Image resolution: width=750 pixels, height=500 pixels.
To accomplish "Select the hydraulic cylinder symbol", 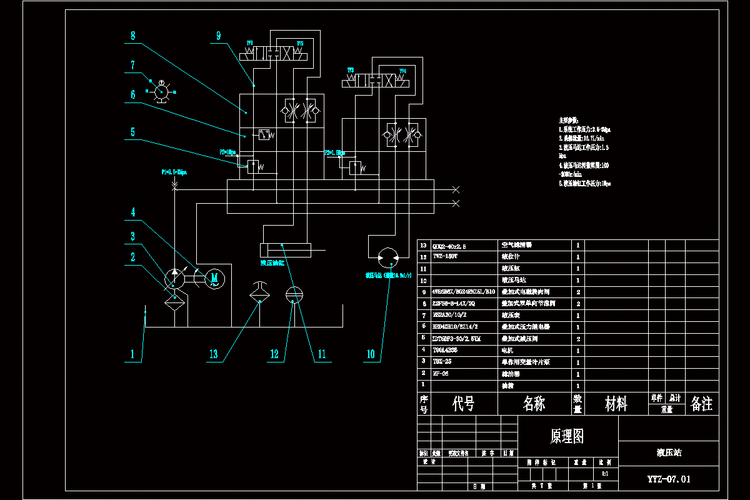I will (287, 249).
